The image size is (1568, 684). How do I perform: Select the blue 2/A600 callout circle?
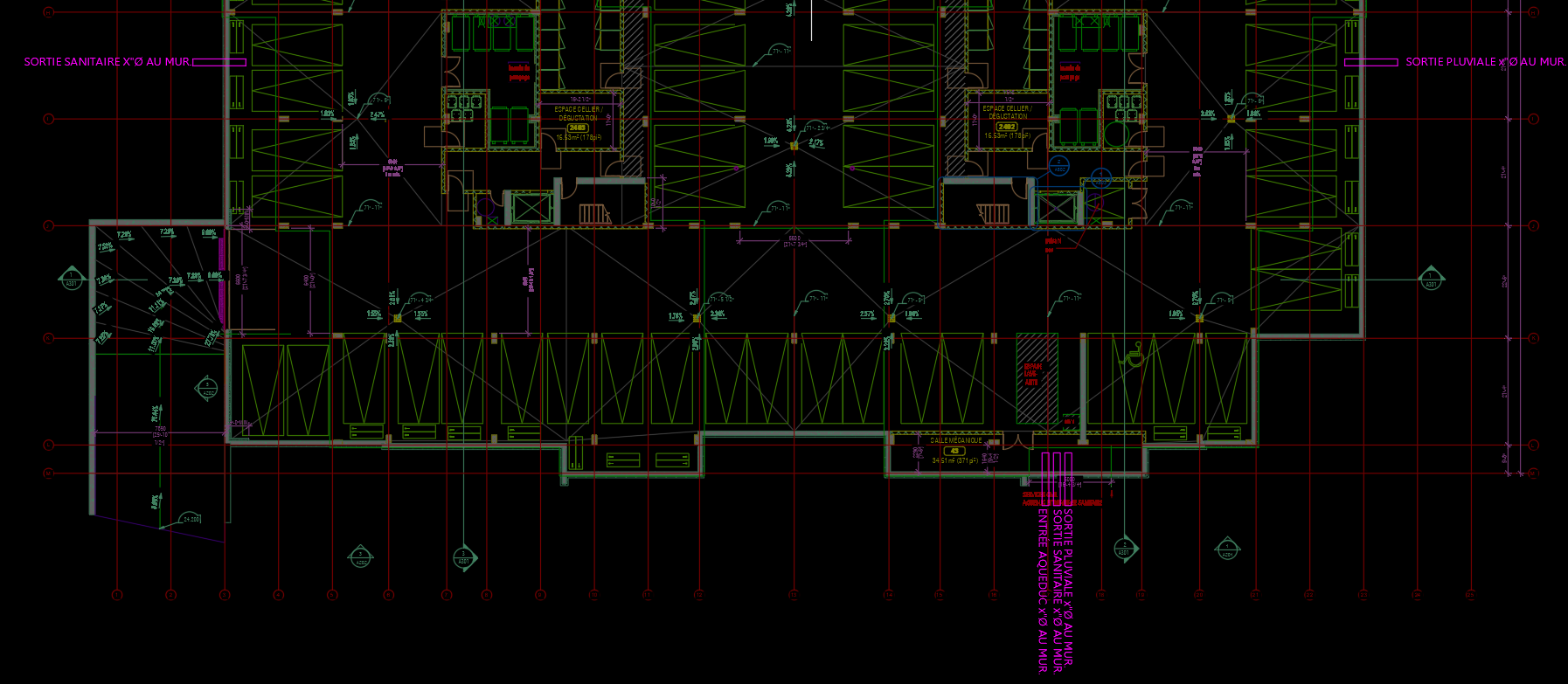pyautogui.click(x=1058, y=165)
